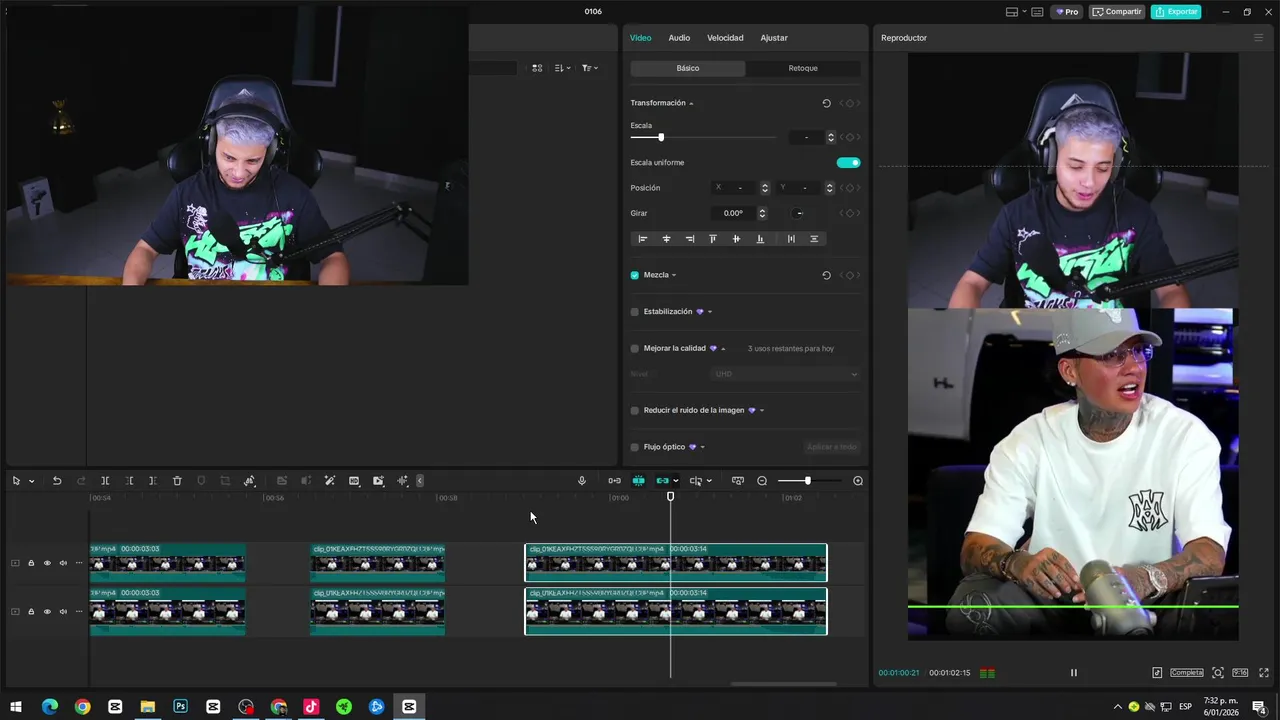Switch to the Velocidad tab
Image resolution: width=1280 pixels, height=720 pixels.
(725, 38)
